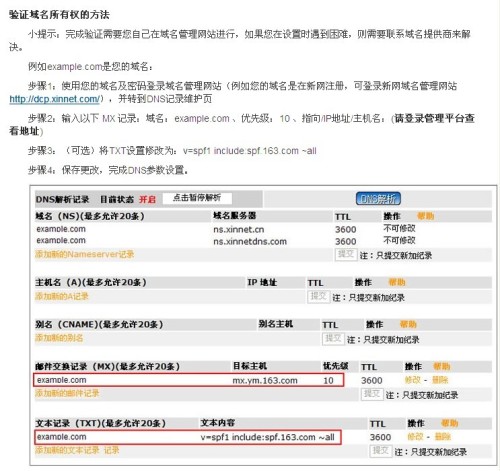Screen dimensions: 500x471
Task: Click 不可修改 in the ns.xinnetdns.com row
Action: [399, 240]
